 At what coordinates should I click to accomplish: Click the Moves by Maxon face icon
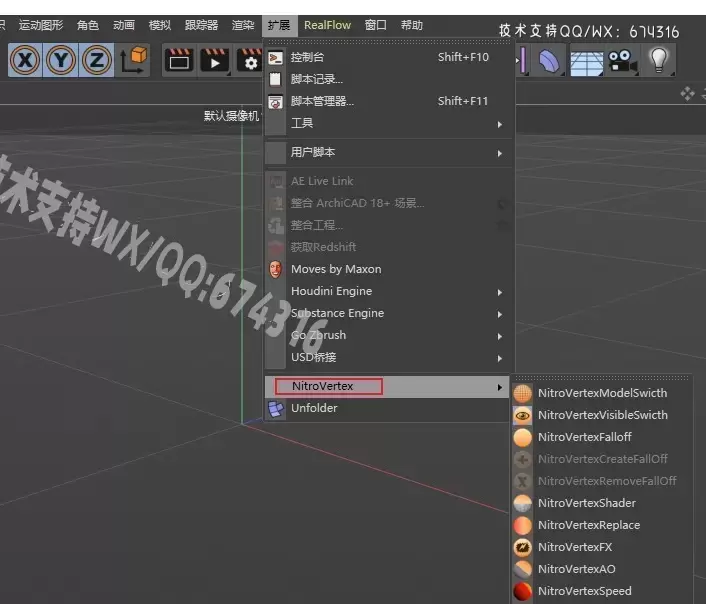[276, 269]
